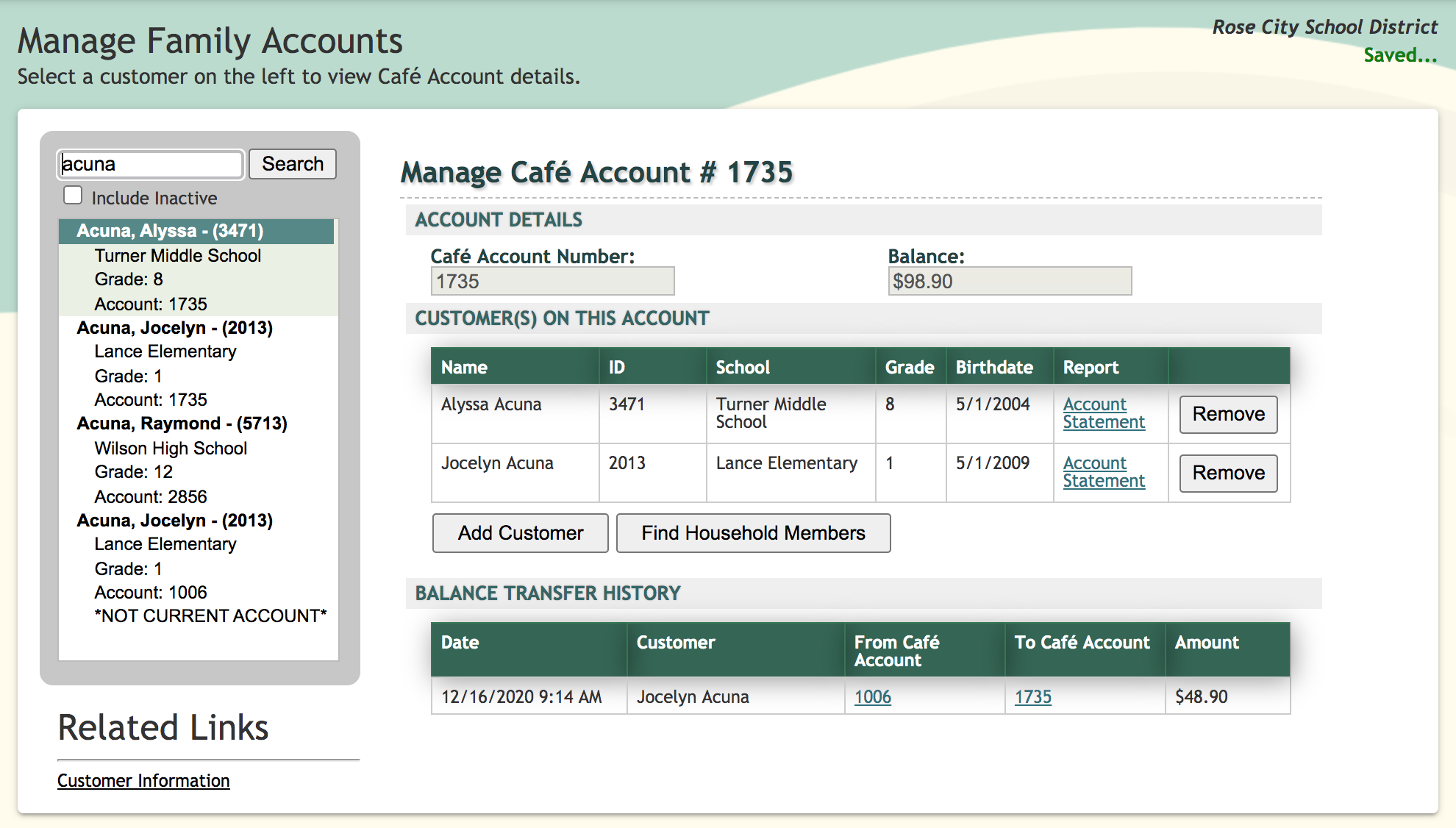Viewport: 1456px width, 828px height.
Task: Open Account Statement for Jocelyn Acuna
Action: (x=1103, y=472)
